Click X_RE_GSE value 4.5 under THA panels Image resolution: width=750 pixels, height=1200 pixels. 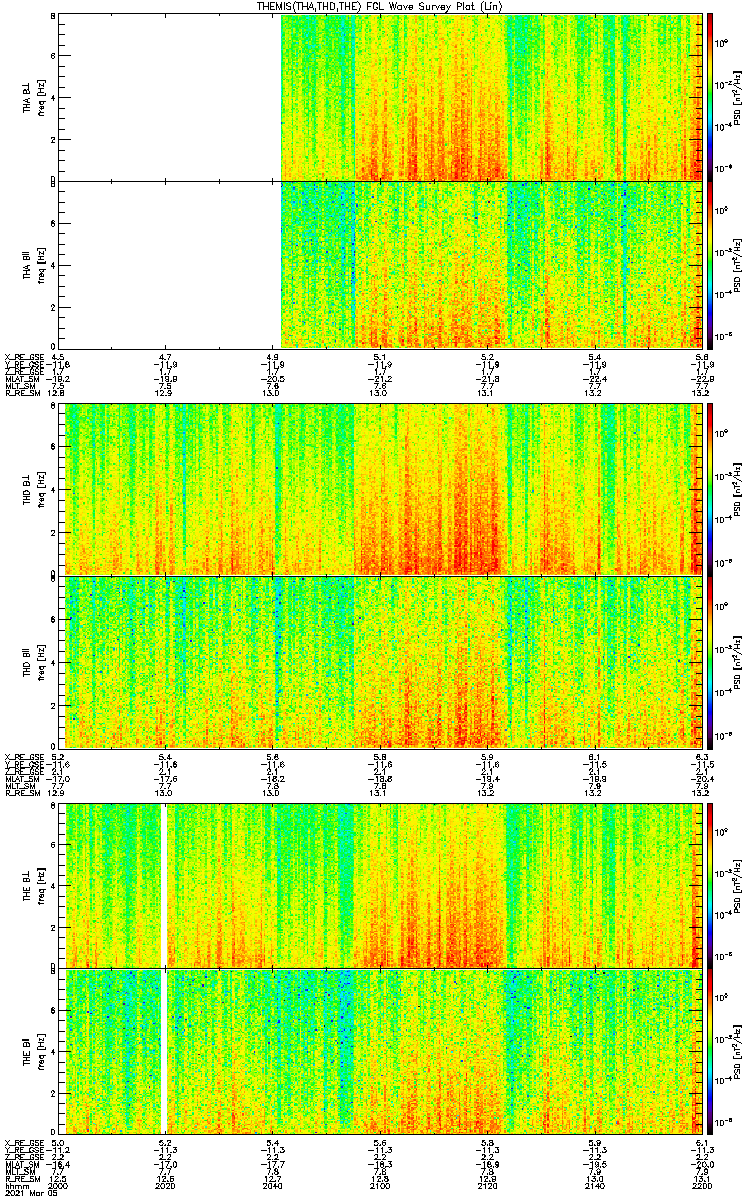coord(58,356)
